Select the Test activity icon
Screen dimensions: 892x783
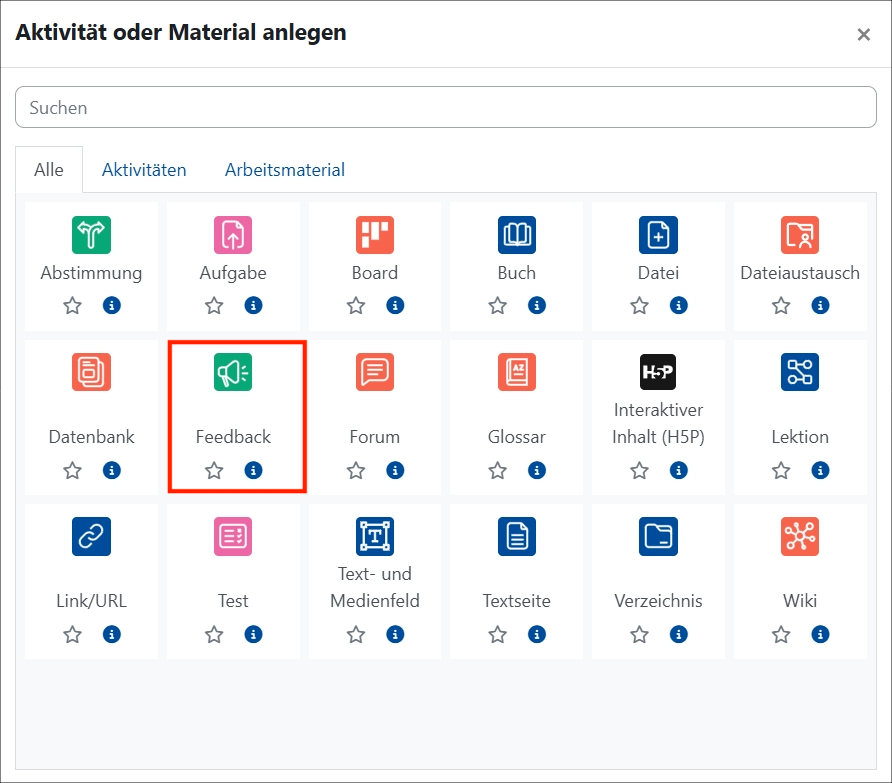click(x=233, y=536)
